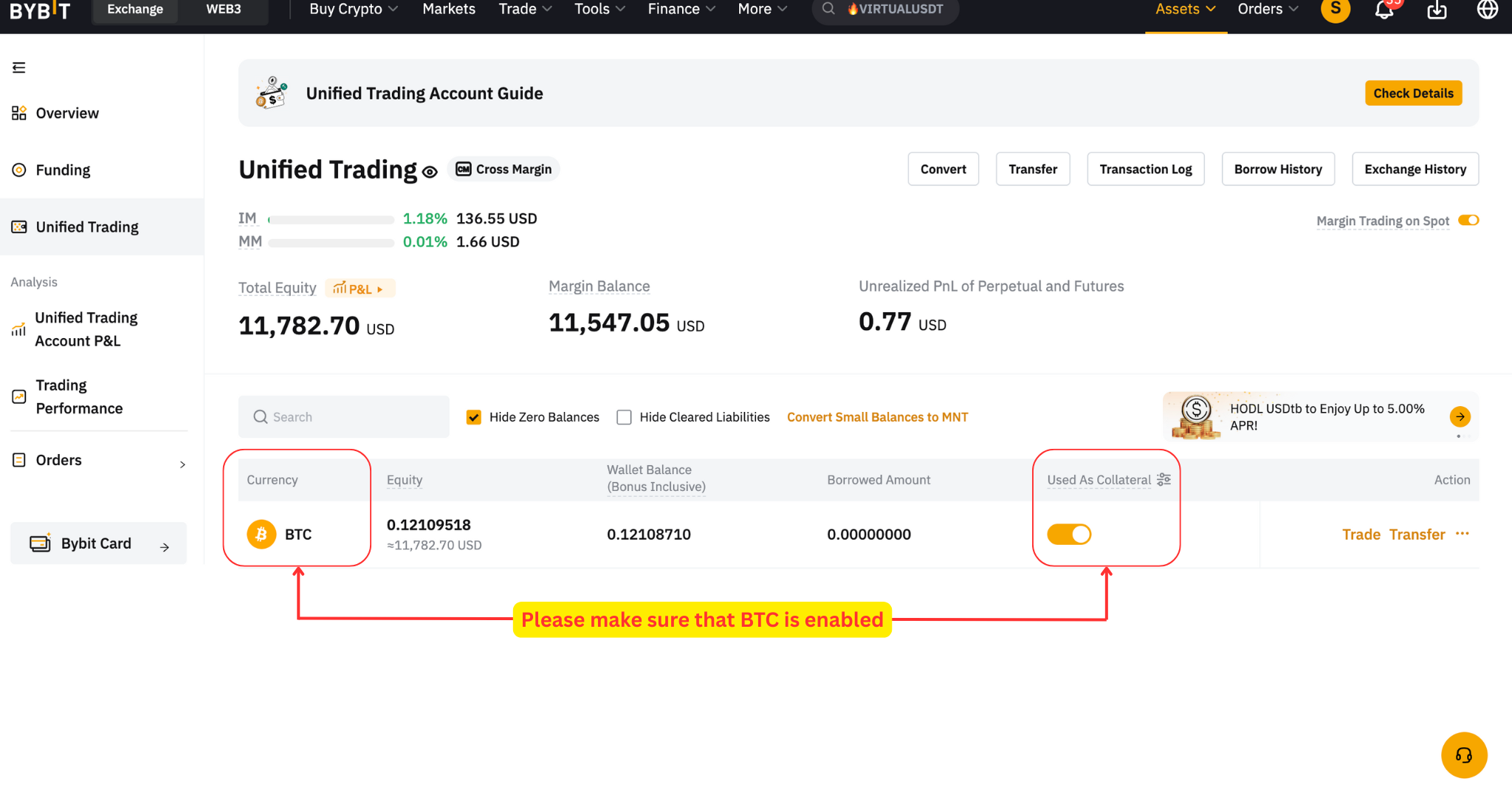This screenshot has width=1512, height=787.
Task: Switch to the Exchange tab
Action: 135,10
